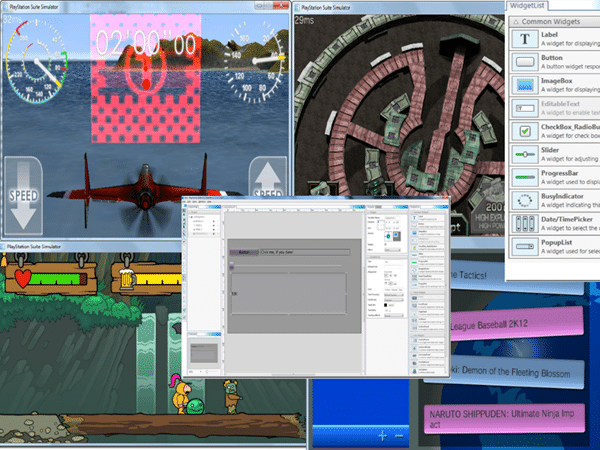Pick the EditableText widget icon
This screenshot has width=600, height=450.
[x=525, y=108]
